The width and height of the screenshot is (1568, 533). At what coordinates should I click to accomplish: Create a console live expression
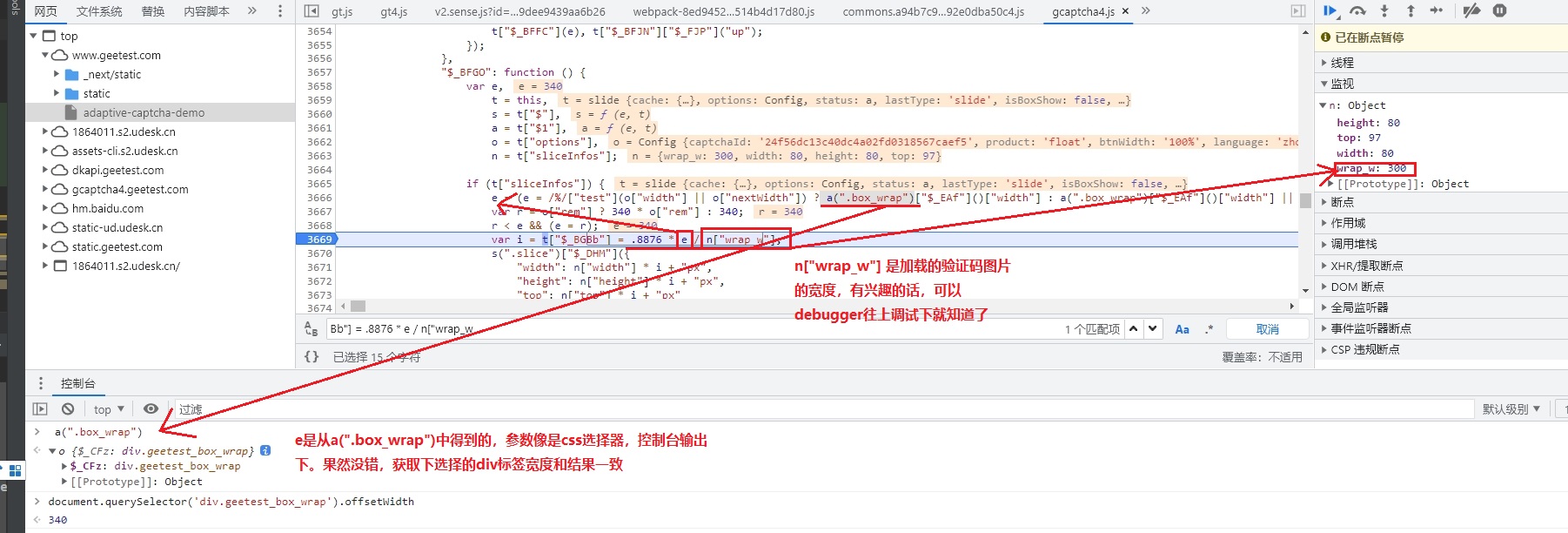[x=151, y=408]
